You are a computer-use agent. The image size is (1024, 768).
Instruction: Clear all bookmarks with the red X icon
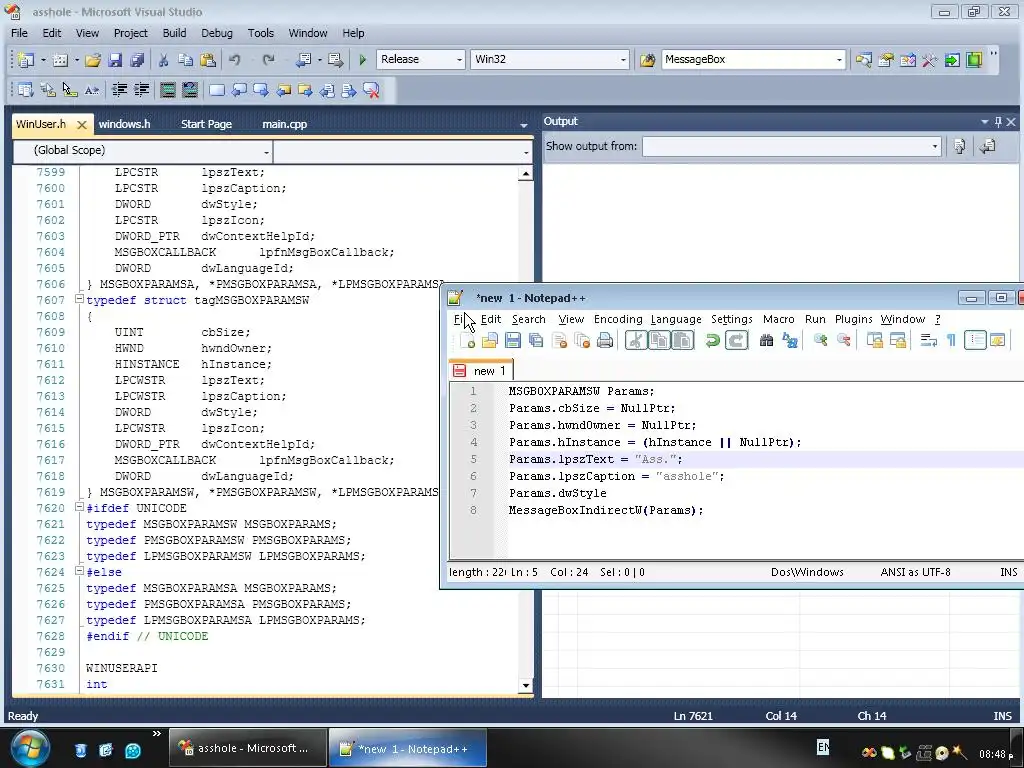point(371,90)
